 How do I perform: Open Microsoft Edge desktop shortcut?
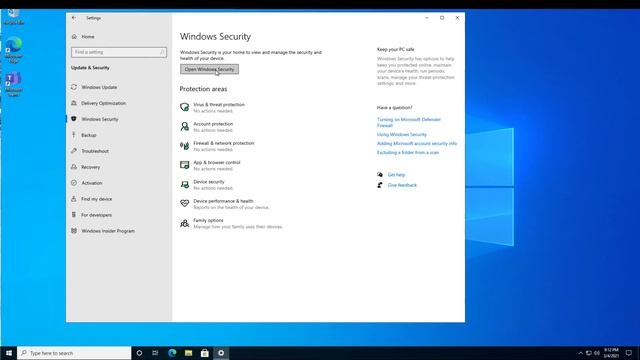click(x=13, y=50)
